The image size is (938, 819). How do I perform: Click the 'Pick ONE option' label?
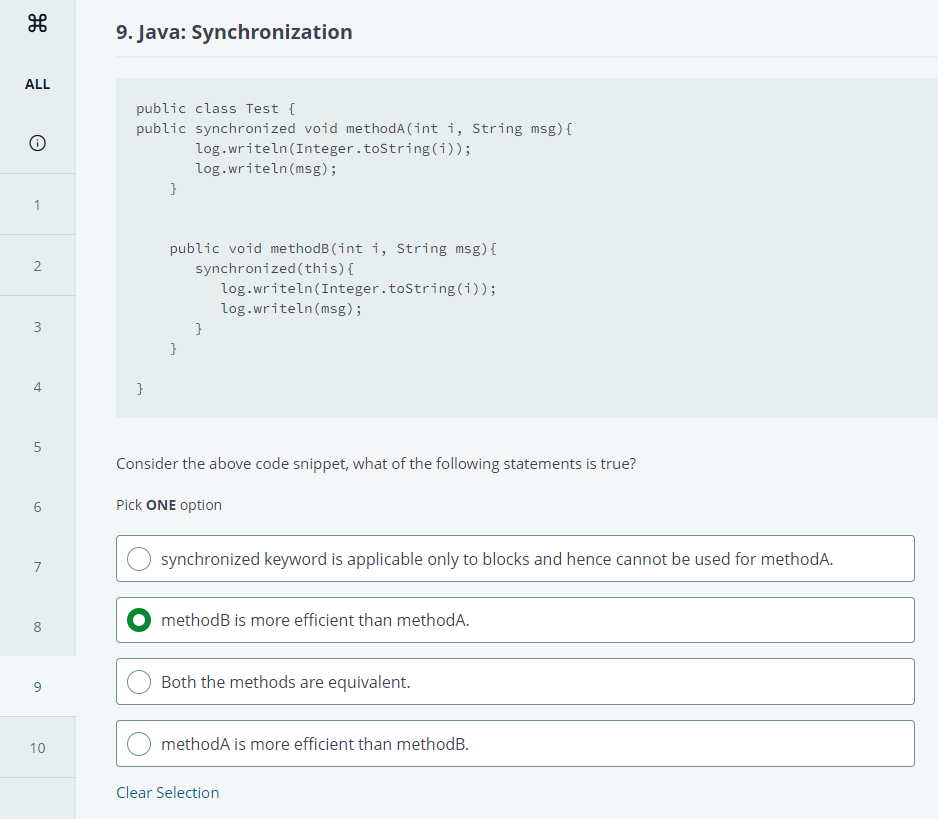(169, 505)
